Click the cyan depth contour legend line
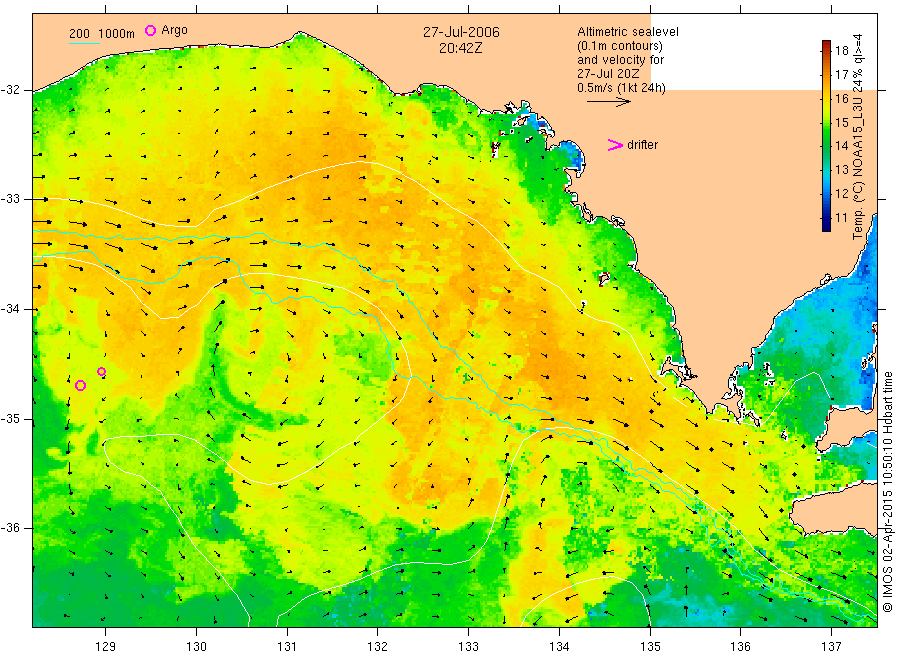 (x=84, y=43)
